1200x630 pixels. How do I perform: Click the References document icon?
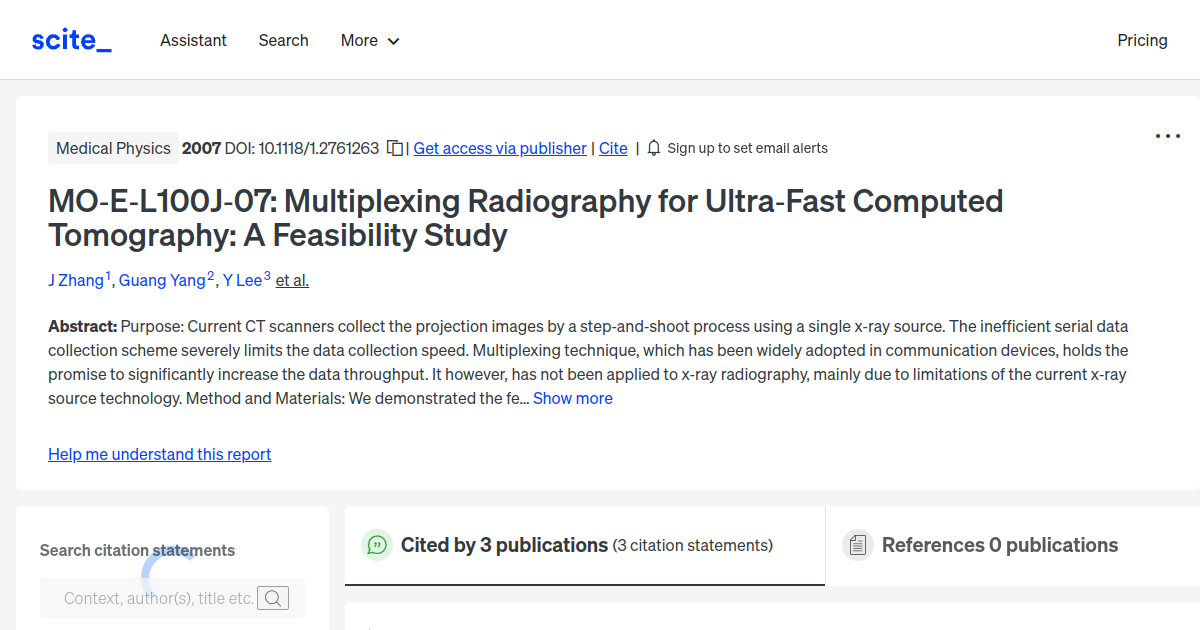point(858,545)
